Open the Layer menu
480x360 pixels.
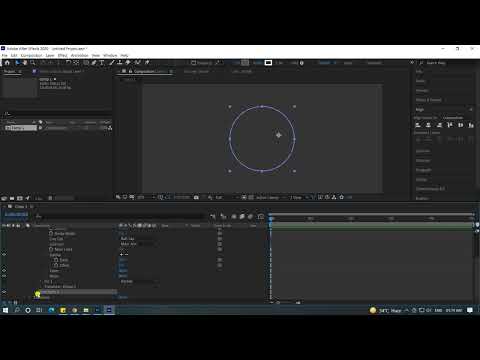[x=50, y=55]
